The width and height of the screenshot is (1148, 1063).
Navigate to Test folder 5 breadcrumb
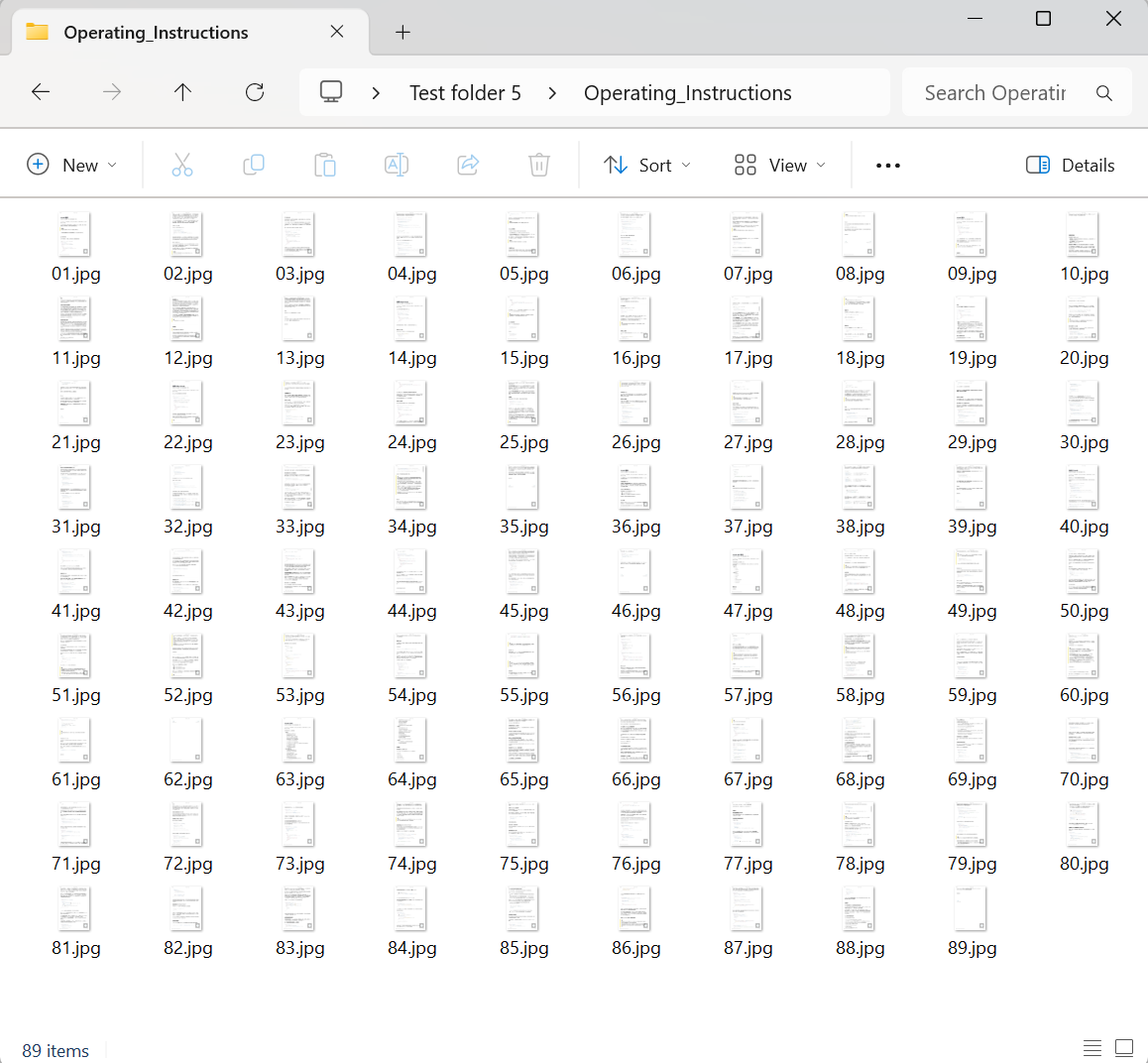pos(465,93)
